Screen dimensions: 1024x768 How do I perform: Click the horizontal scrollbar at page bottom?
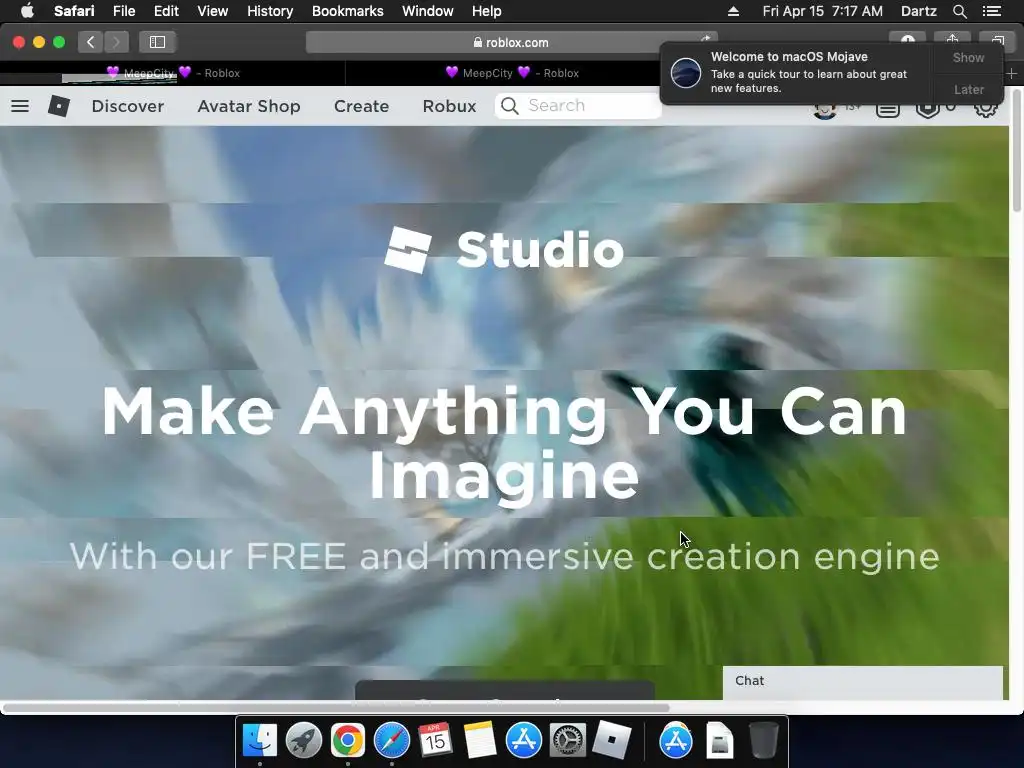[336, 708]
